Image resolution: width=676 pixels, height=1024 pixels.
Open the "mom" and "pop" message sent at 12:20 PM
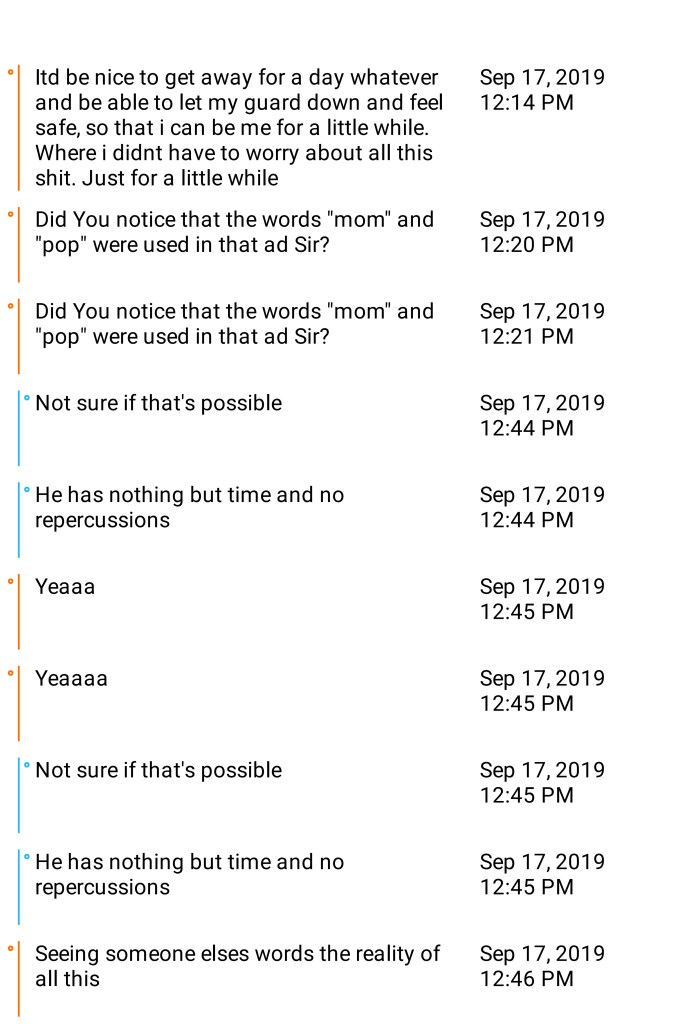tap(234, 232)
